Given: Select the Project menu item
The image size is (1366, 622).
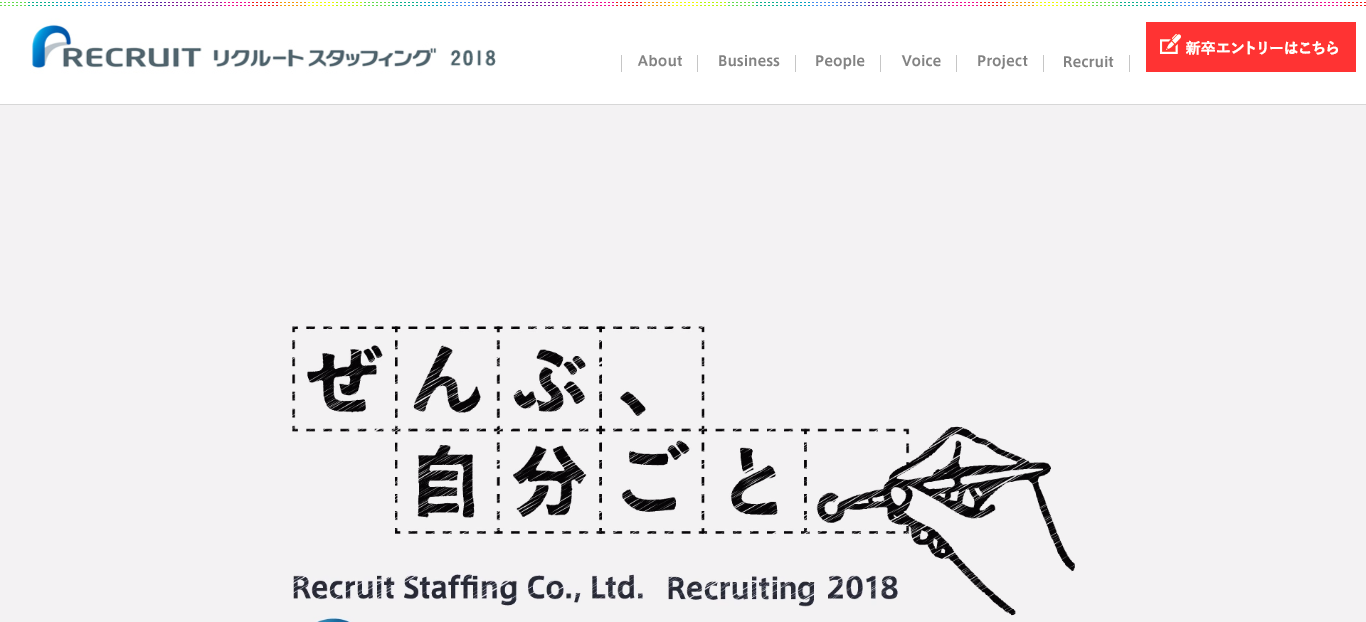Looking at the screenshot, I should click(x=1002, y=61).
